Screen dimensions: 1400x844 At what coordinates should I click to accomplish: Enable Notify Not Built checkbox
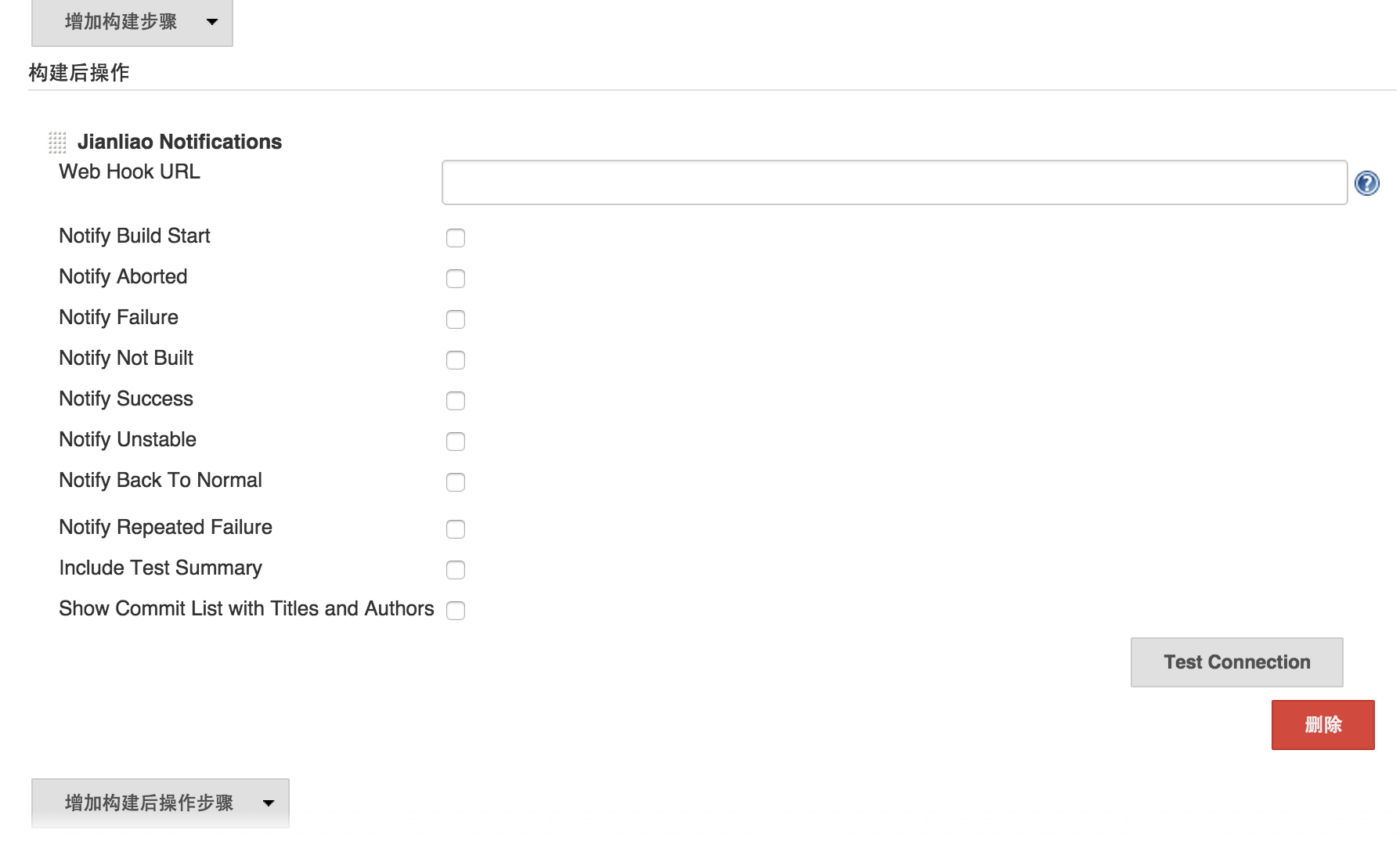click(455, 360)
